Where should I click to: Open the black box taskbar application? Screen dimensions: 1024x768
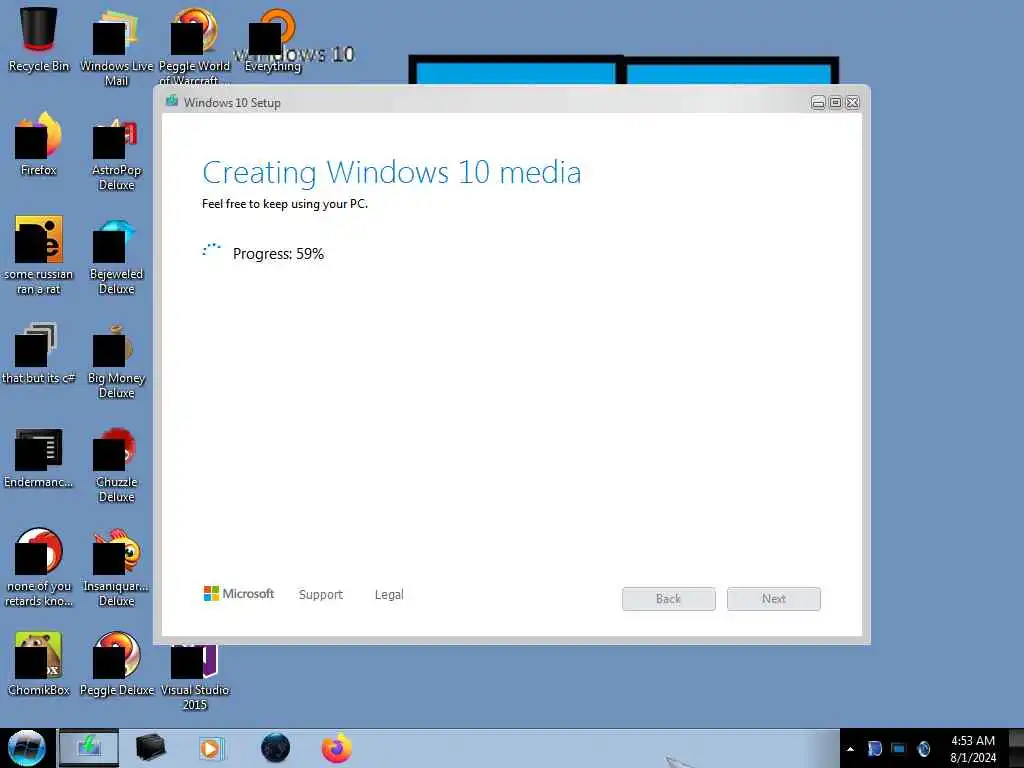[150, 748]
